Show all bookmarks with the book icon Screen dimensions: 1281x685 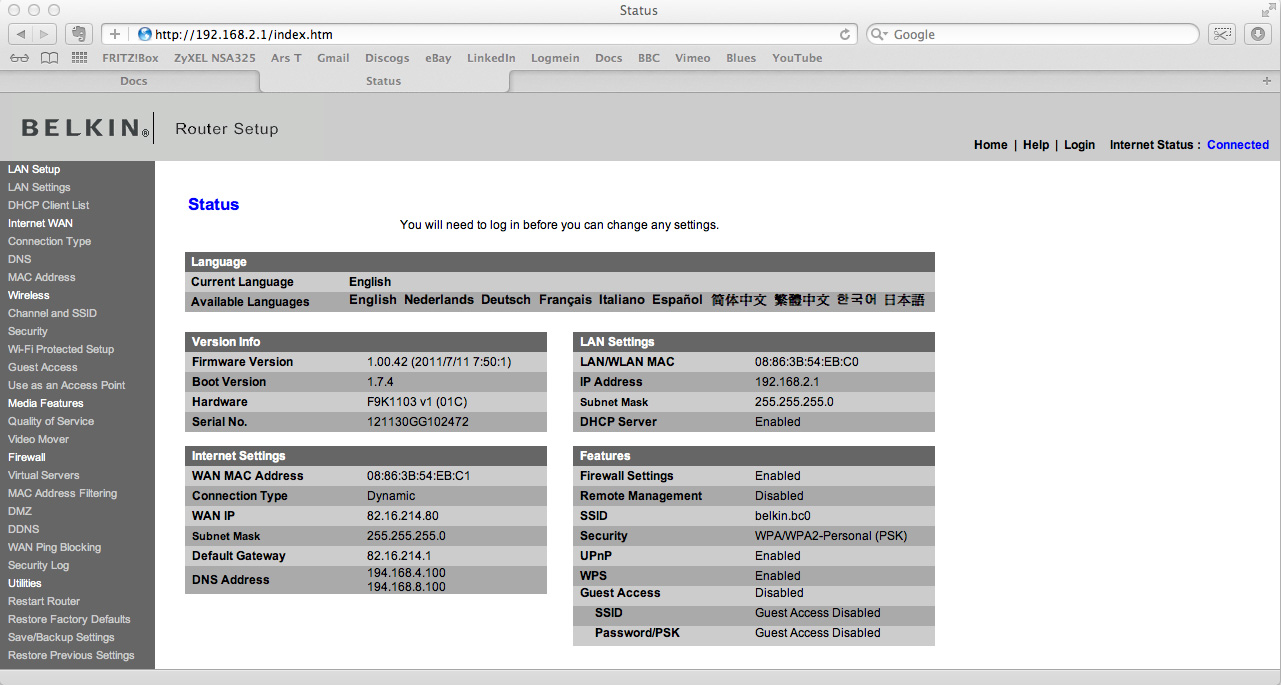click(49, 58)
